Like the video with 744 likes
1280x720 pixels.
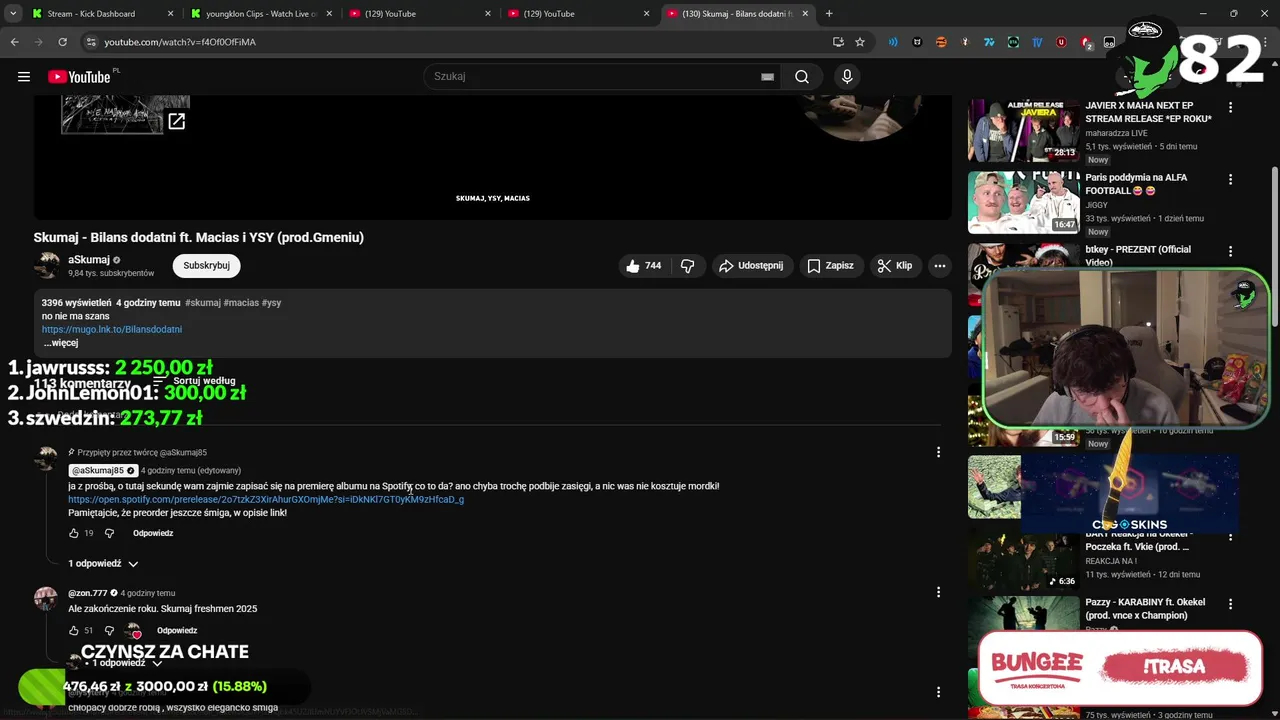click(x=643, y=266)
